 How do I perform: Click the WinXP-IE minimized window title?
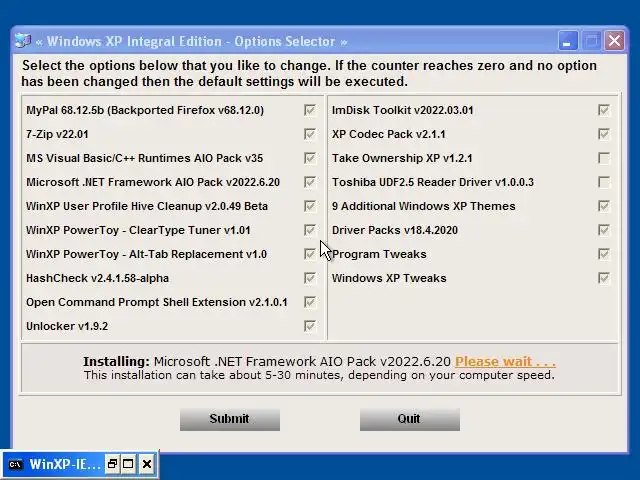(x=65, y=464)
